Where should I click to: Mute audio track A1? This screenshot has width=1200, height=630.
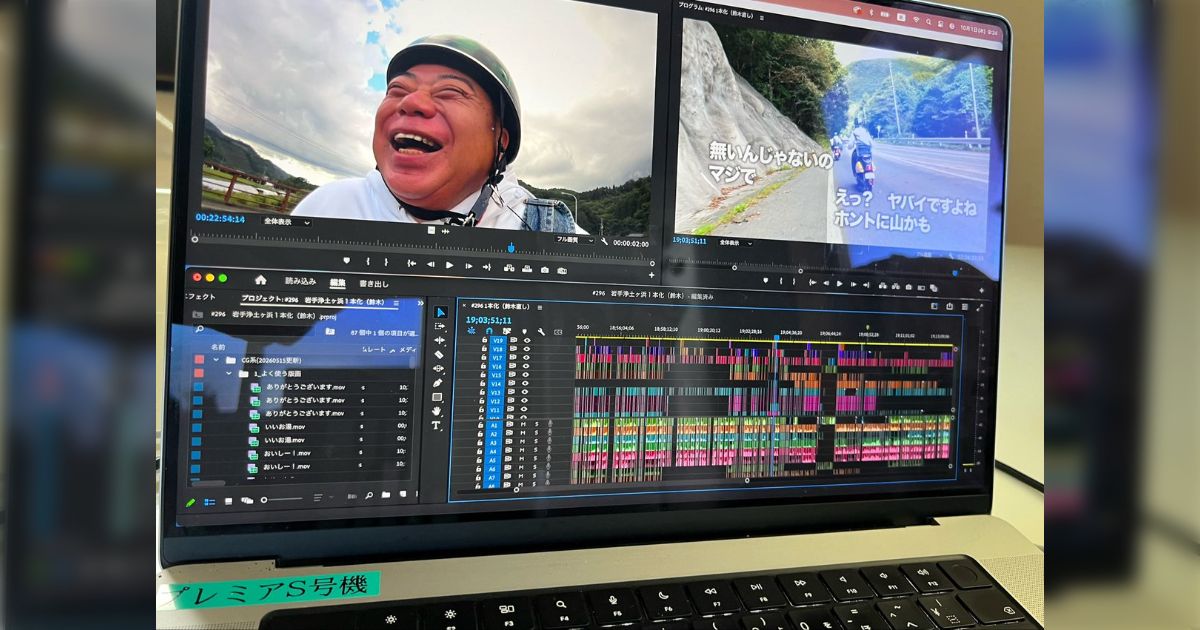tap(522, 424)
